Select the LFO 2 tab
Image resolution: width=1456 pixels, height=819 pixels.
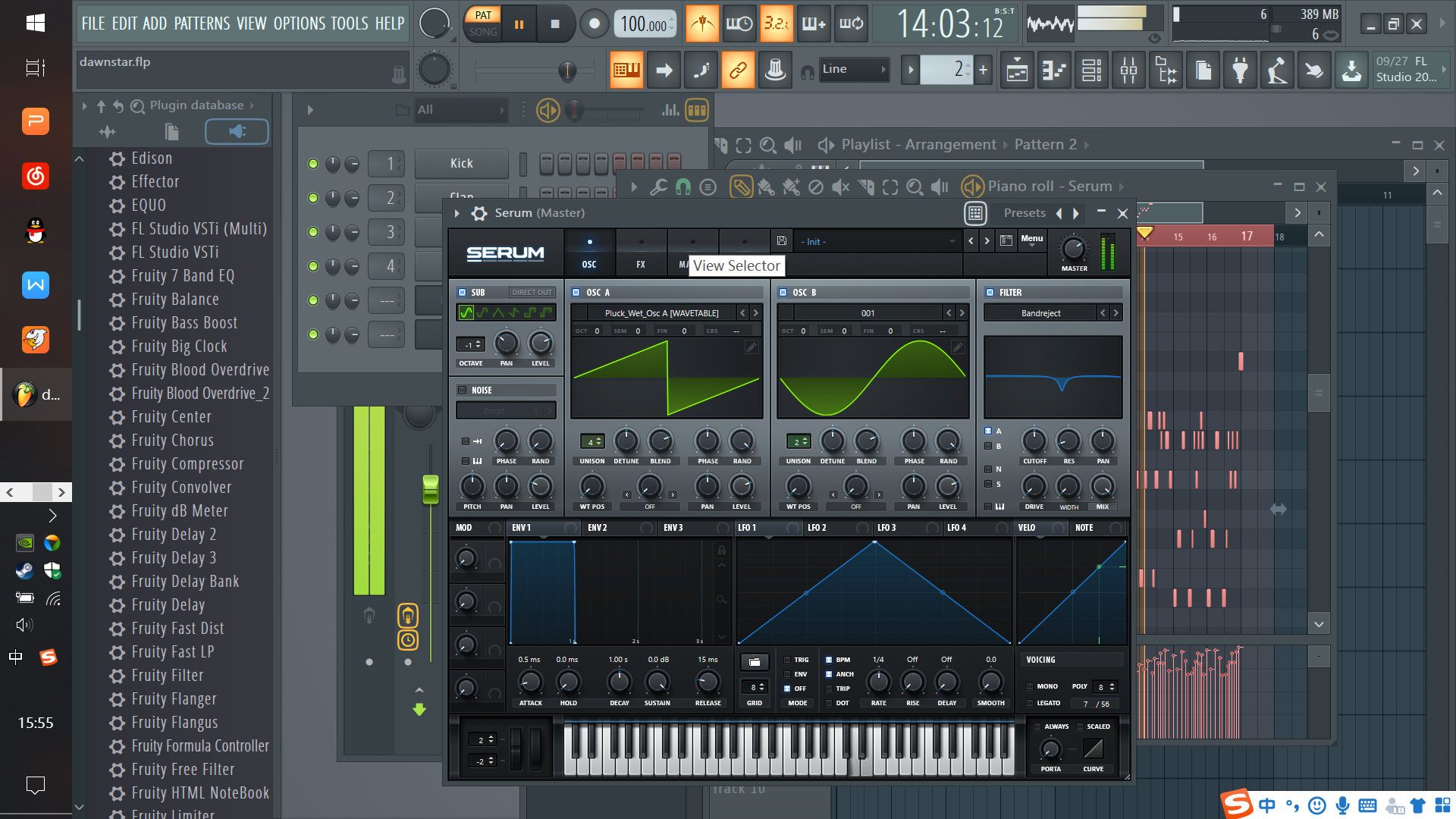[817, 528]
